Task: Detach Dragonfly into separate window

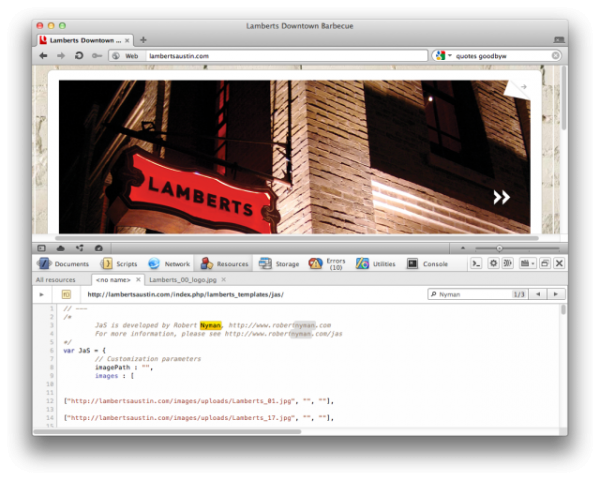Action: pos(545,264)
